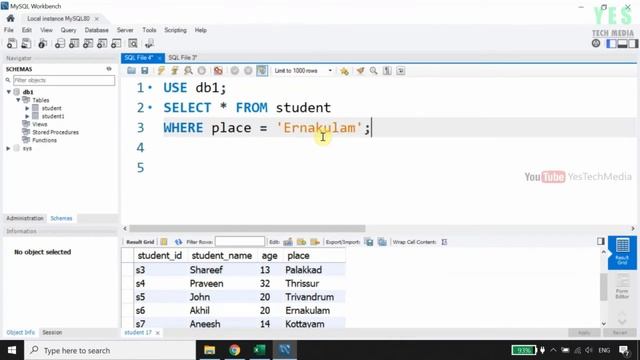Toggle invisible characters display icon

[387, 71]
